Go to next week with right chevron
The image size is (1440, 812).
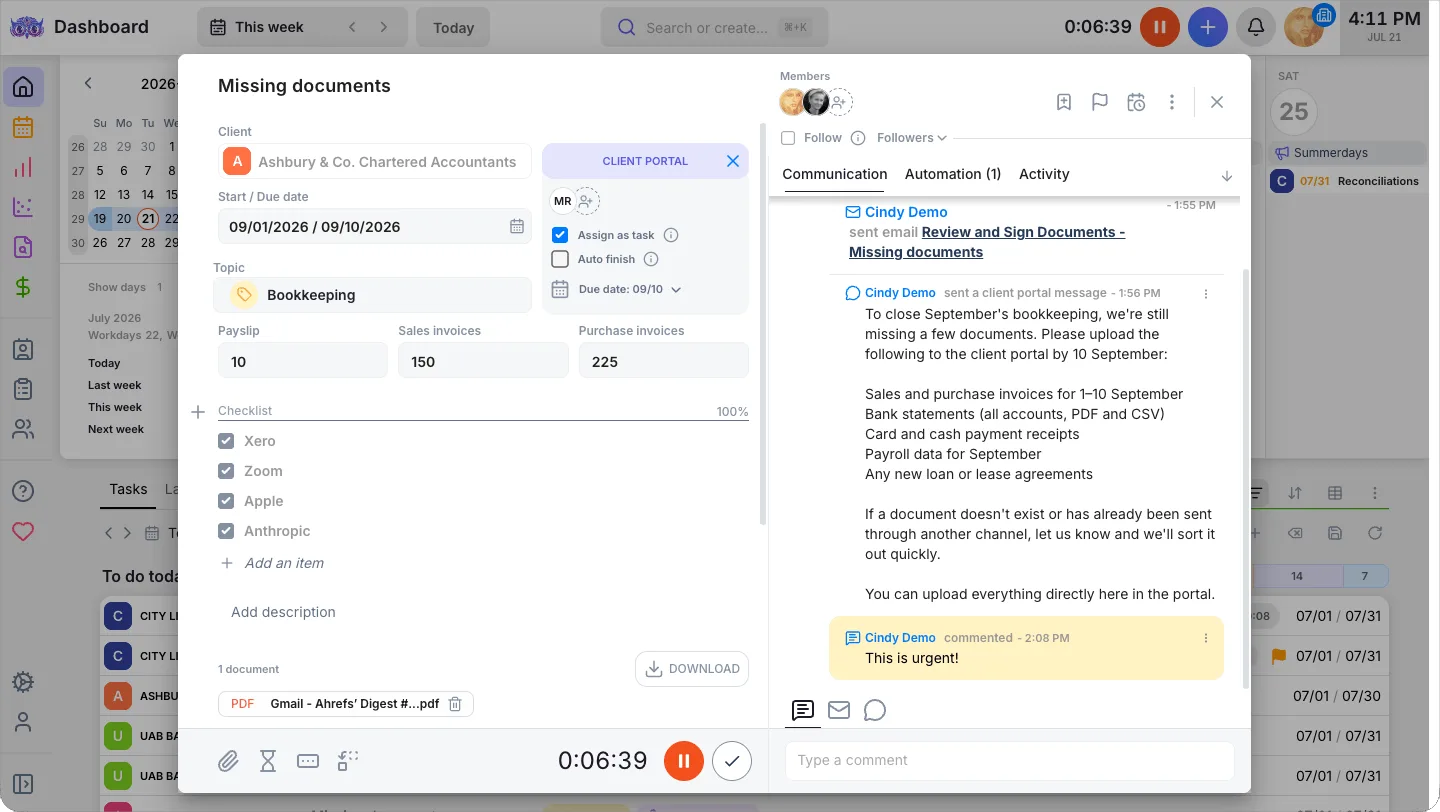point(383,27)
